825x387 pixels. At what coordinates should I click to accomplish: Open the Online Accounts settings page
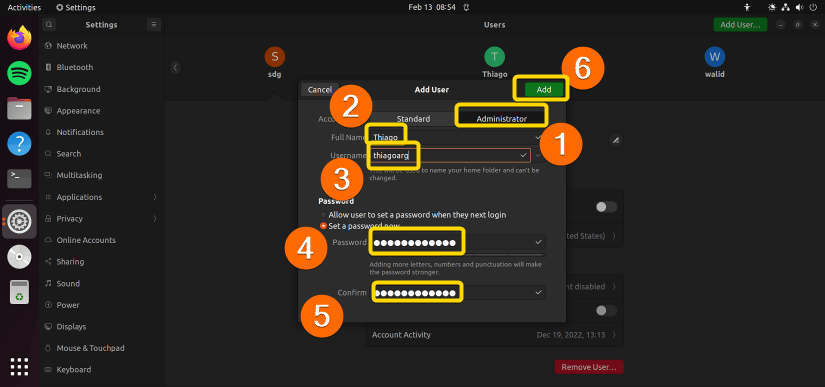click(x=102, y=240)
